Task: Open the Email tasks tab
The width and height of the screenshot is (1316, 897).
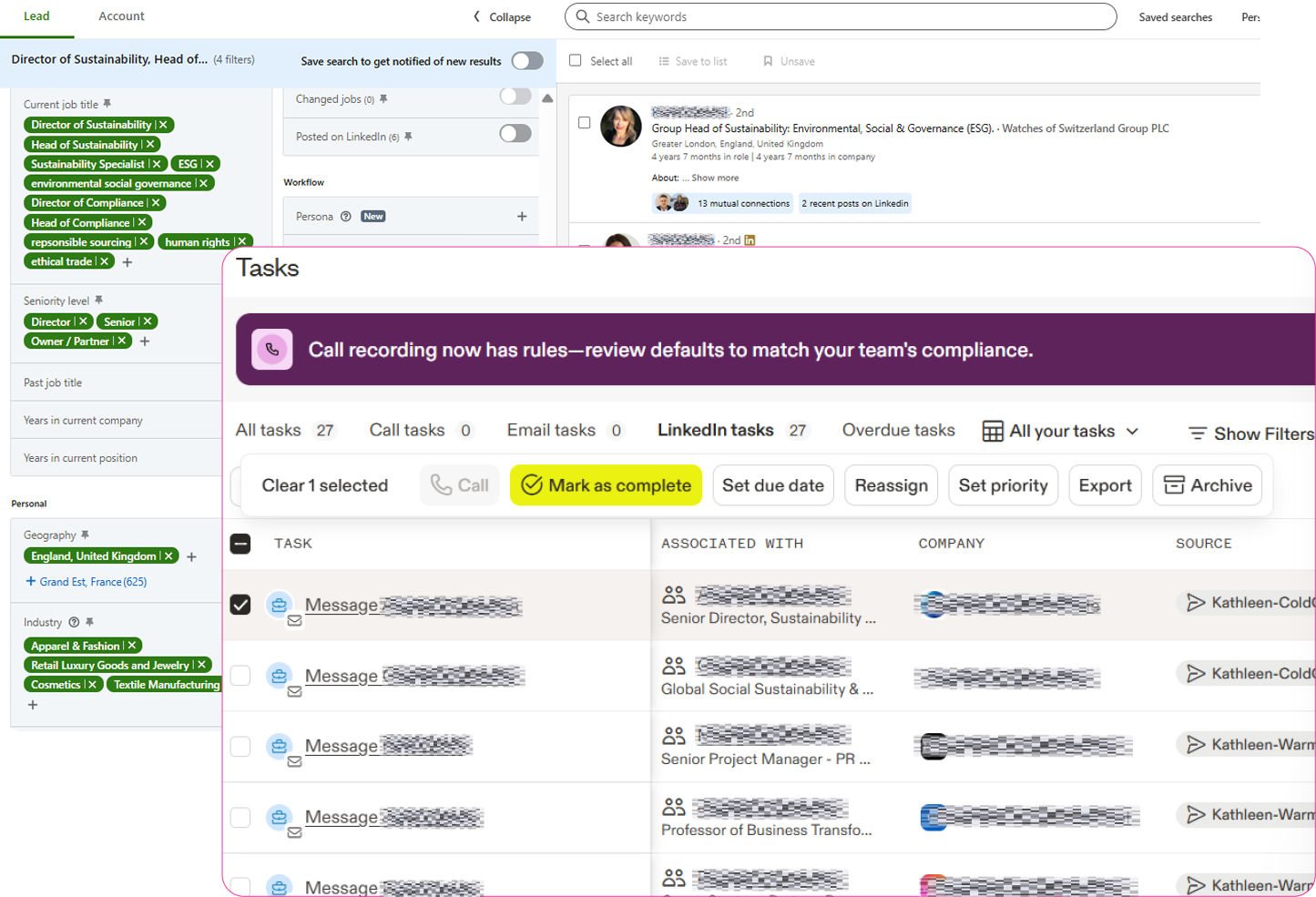Action: [566, 430]
